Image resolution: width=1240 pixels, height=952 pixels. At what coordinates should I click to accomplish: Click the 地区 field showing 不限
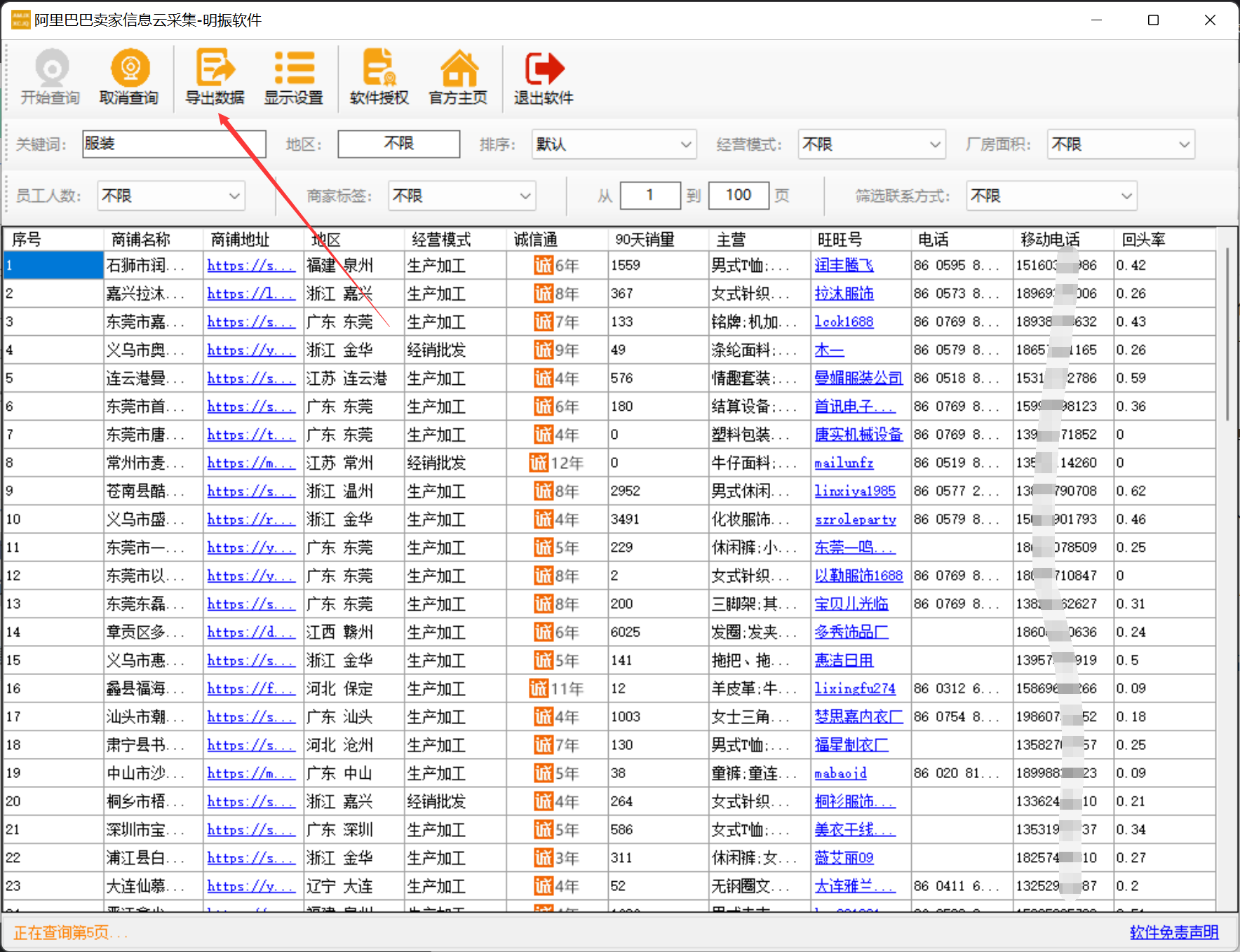(398, 144)
